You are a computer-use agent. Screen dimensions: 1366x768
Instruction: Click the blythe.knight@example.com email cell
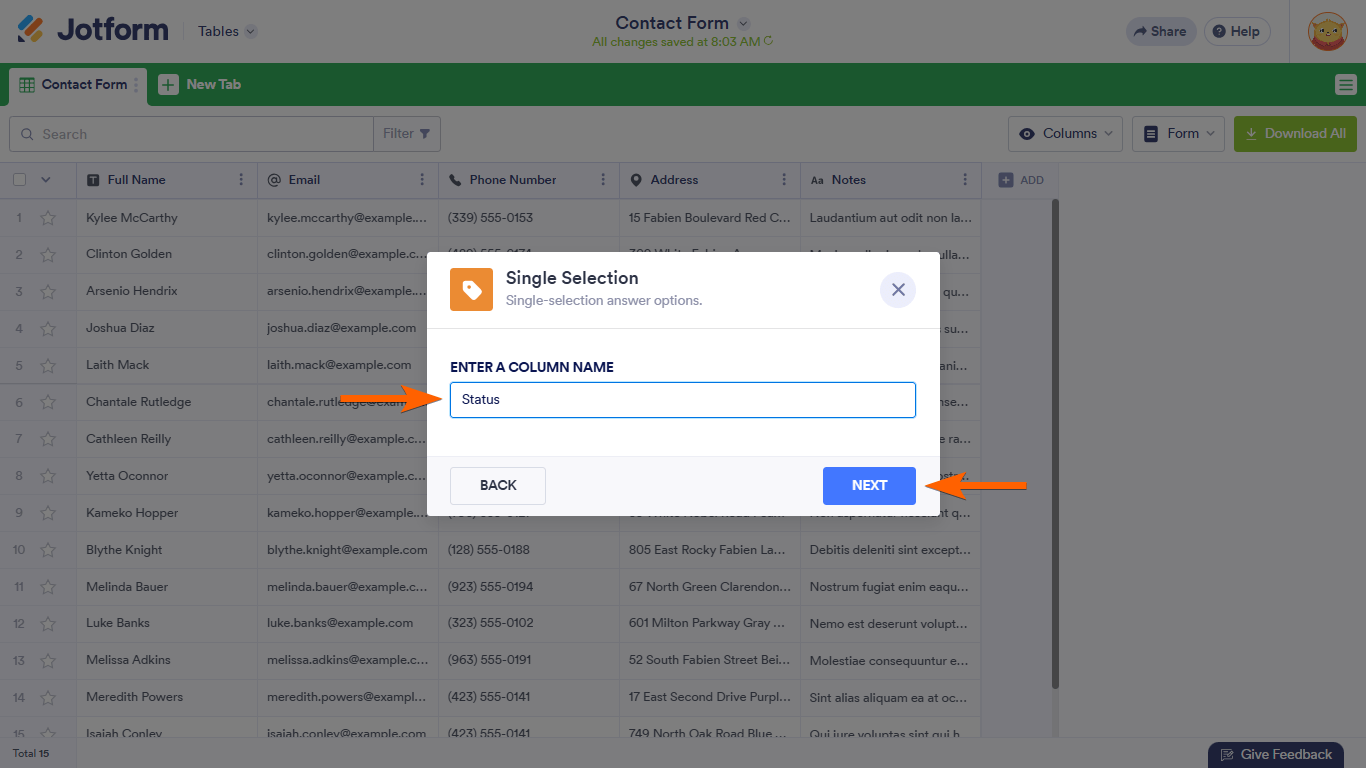click(348, 550)
